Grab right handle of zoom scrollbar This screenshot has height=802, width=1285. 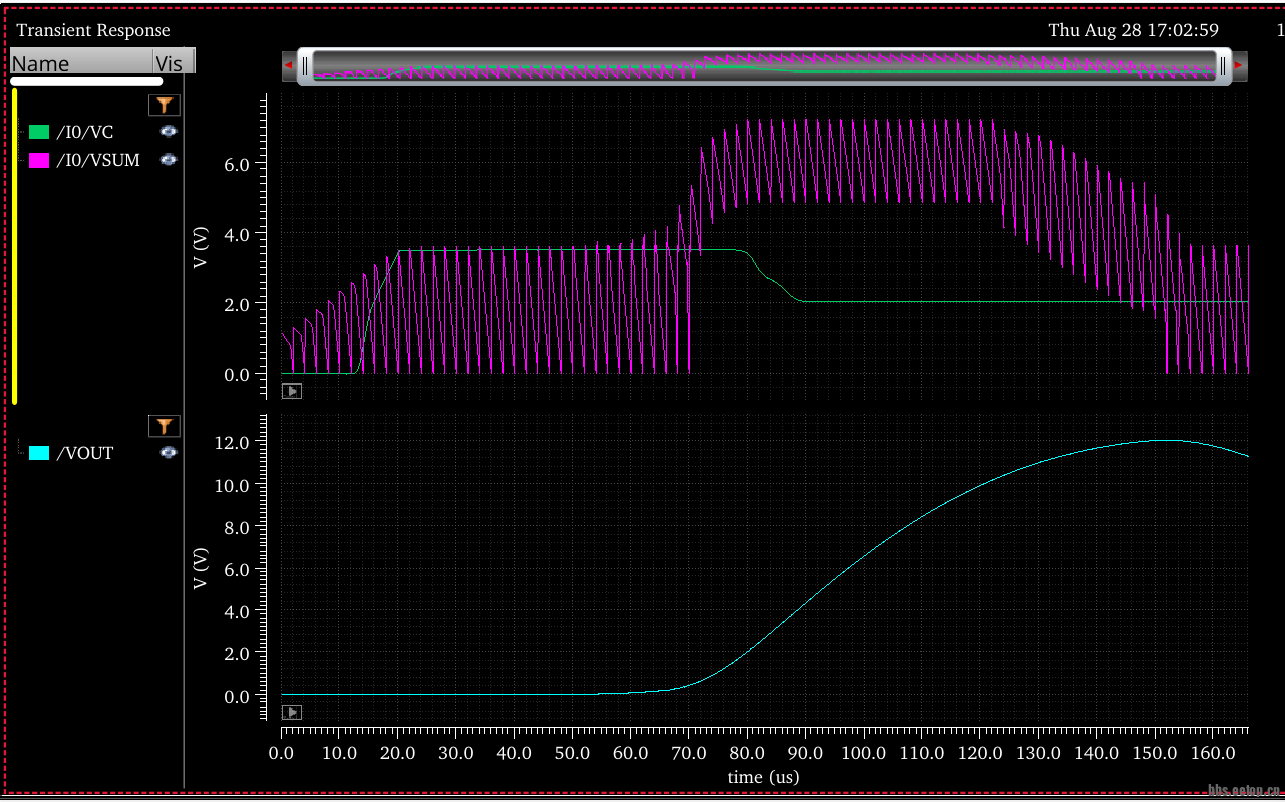click(1223, 66)
